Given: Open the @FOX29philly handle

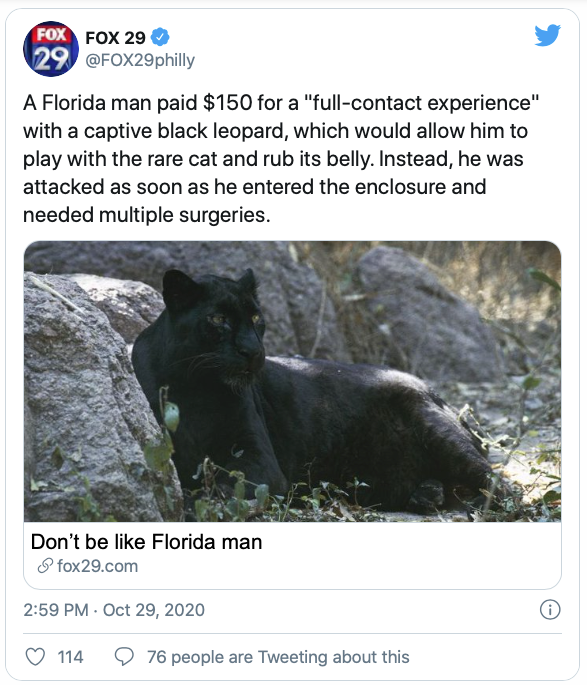Looking at the screenshot, I should pos(140,60).
